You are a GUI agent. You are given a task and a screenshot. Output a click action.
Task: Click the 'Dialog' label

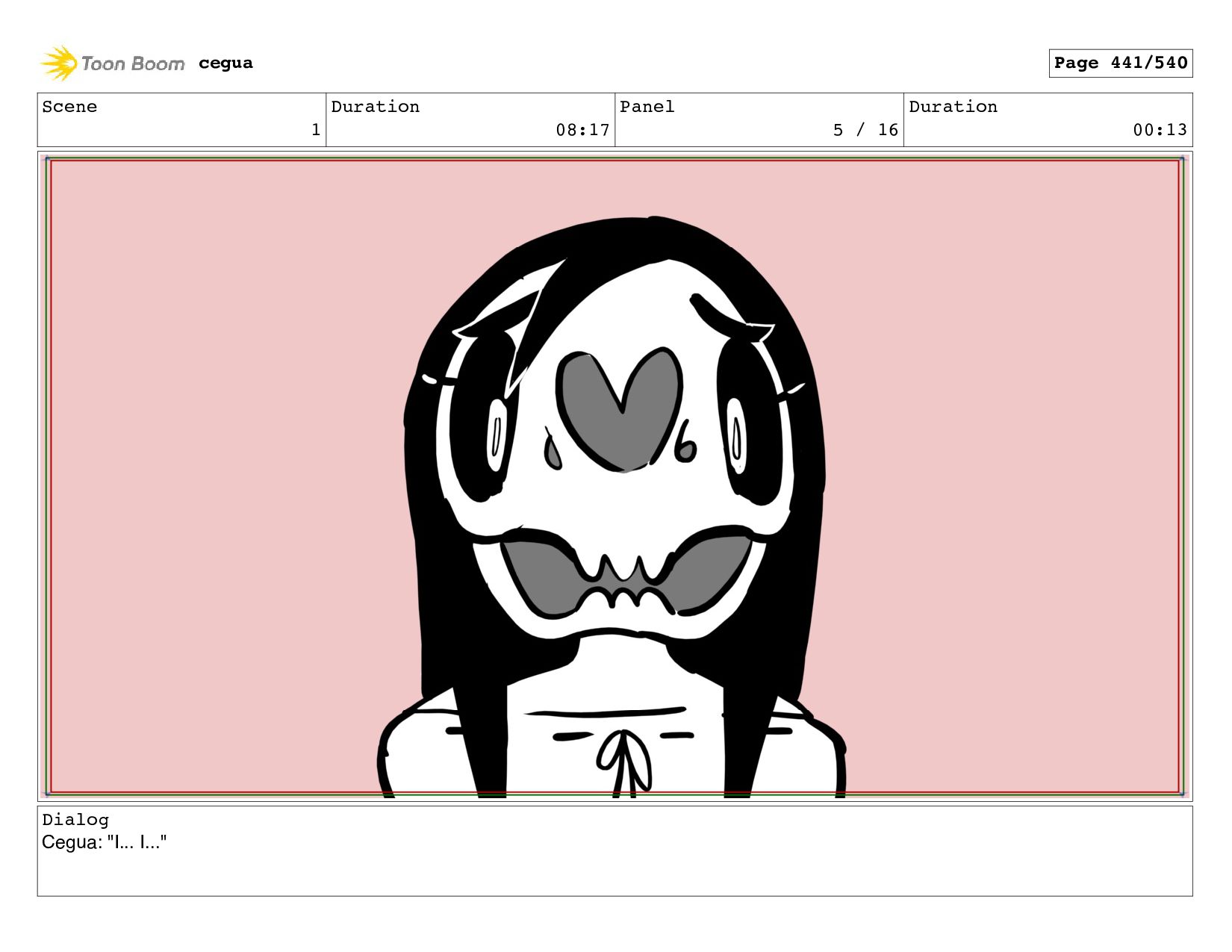click(x=75, y=820)
